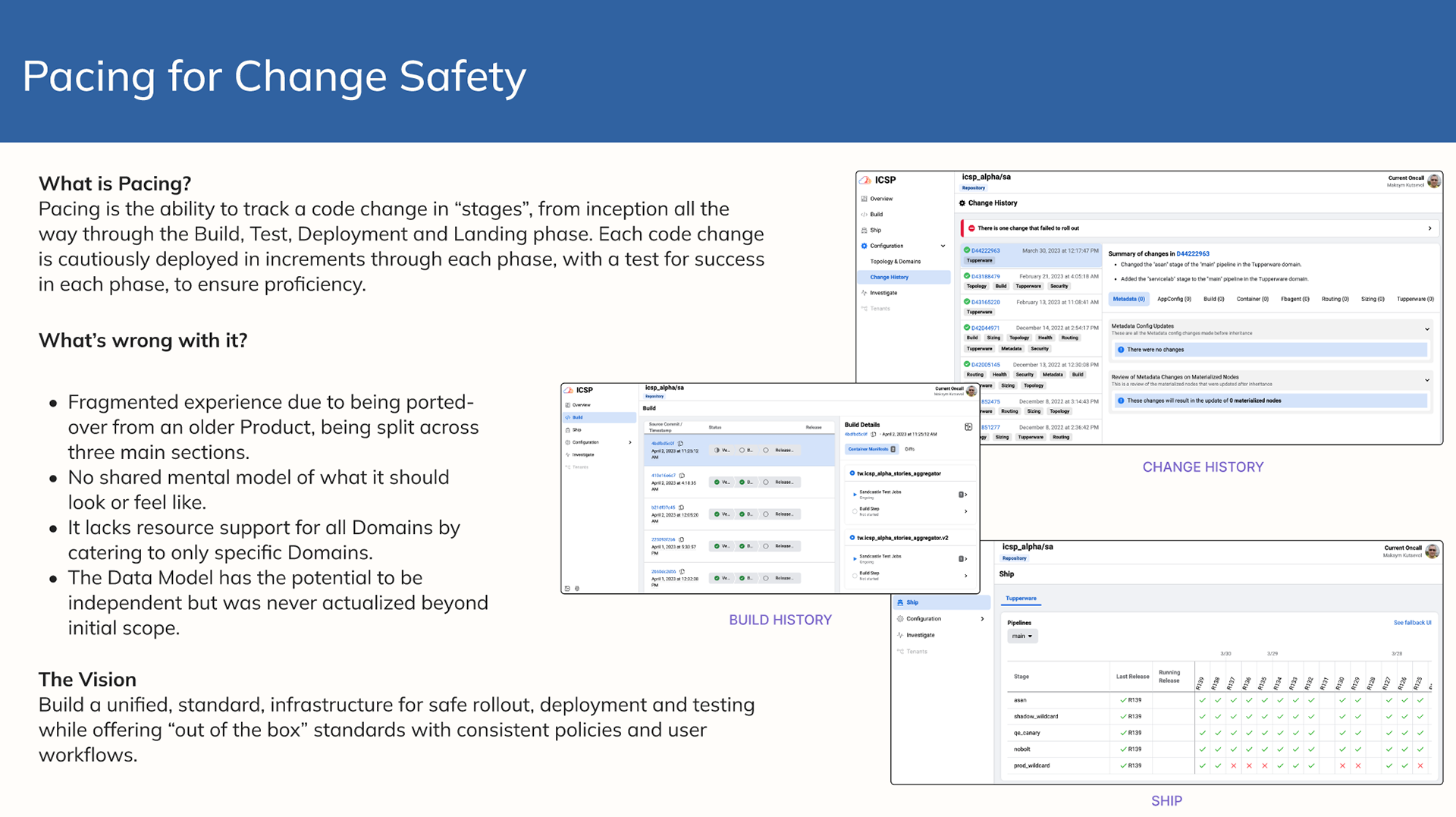1456x817 pixels.
Task: Click R139 last release for nobolt
Action: (1131, 749)
